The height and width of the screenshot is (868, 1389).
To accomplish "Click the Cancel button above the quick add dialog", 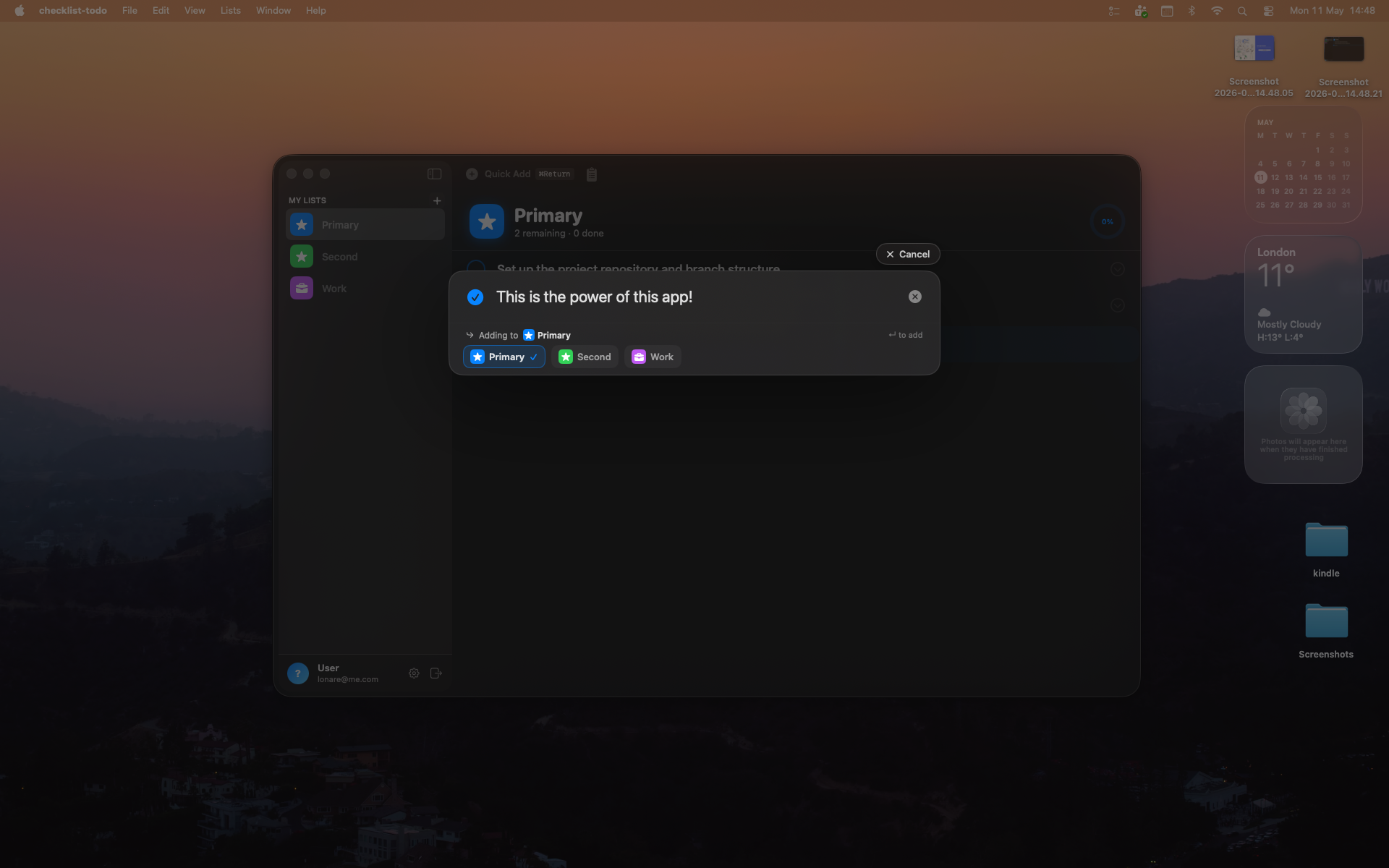I will [908, 254].
